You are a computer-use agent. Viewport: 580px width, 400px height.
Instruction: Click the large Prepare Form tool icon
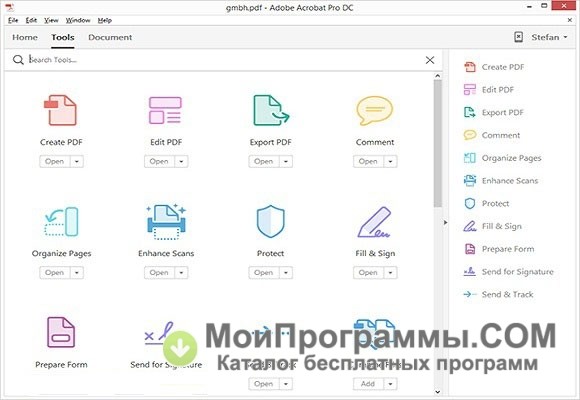[x=61, y=332]
